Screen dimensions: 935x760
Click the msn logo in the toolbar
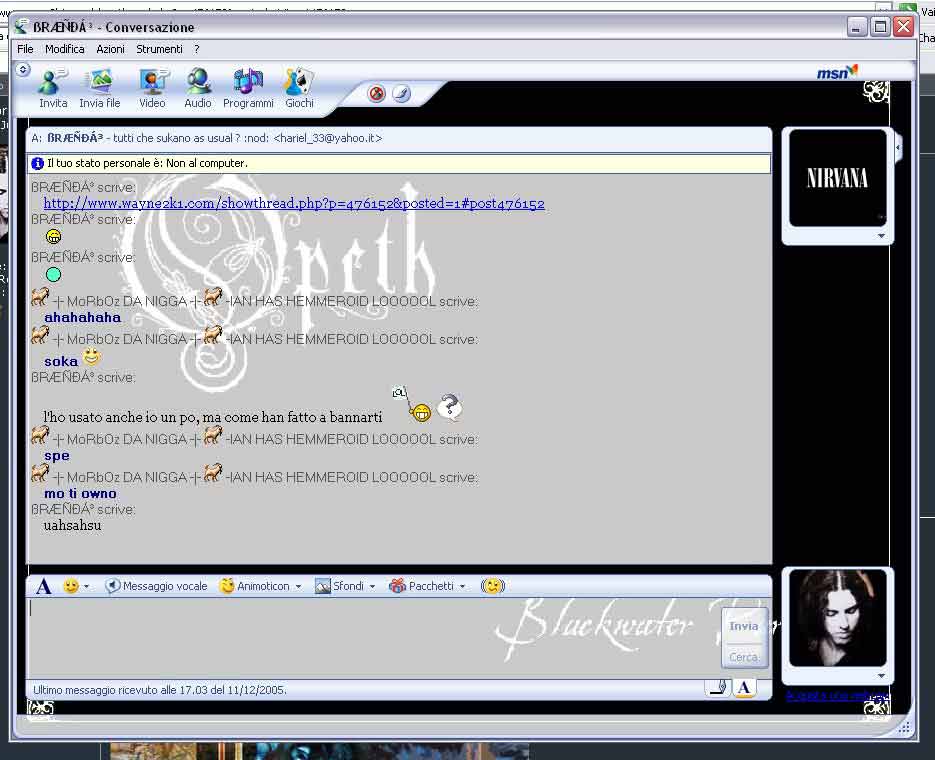(837, 72)
